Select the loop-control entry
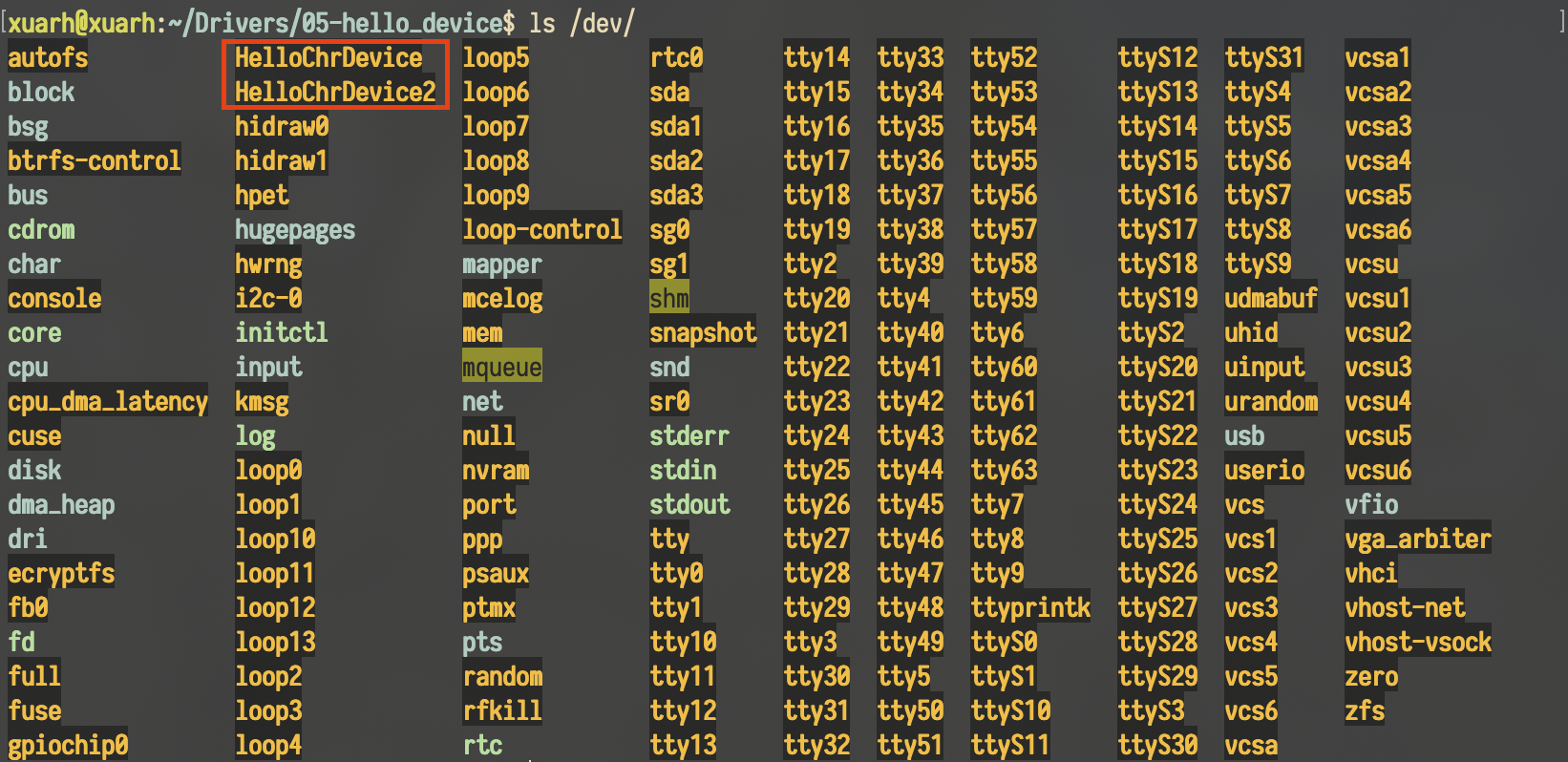This screenshot has width=1568, height=762. [x=541, y=230]
